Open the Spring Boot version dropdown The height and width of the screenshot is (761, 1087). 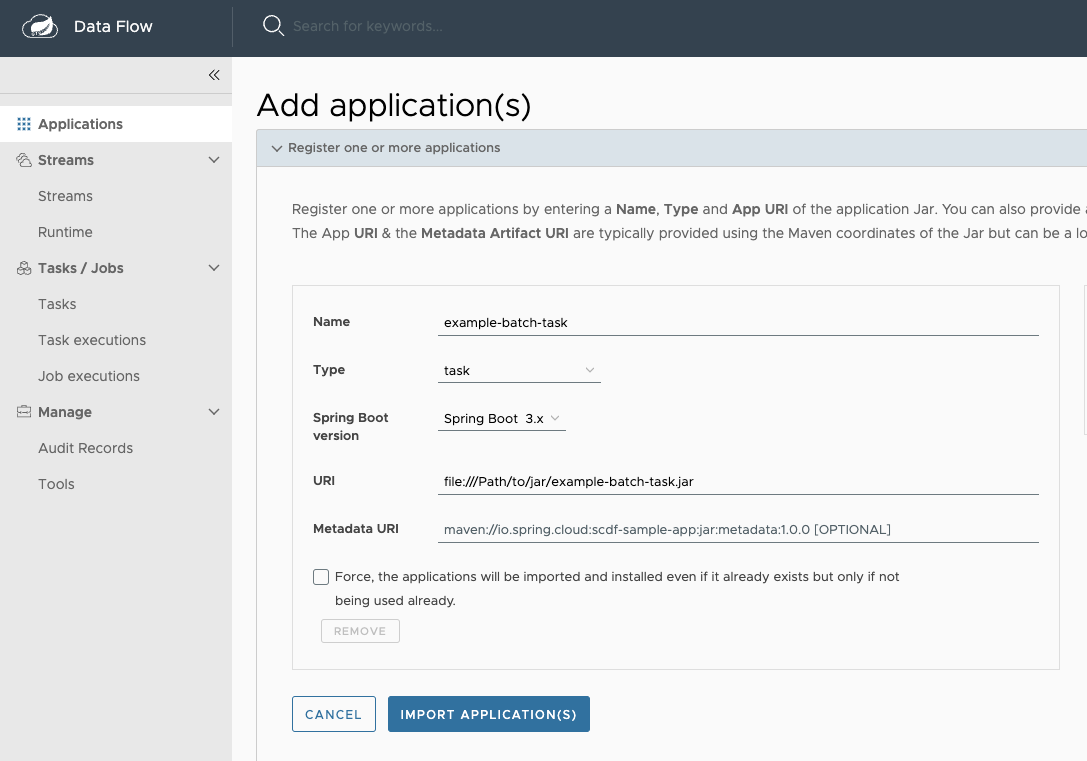[502, 419]
